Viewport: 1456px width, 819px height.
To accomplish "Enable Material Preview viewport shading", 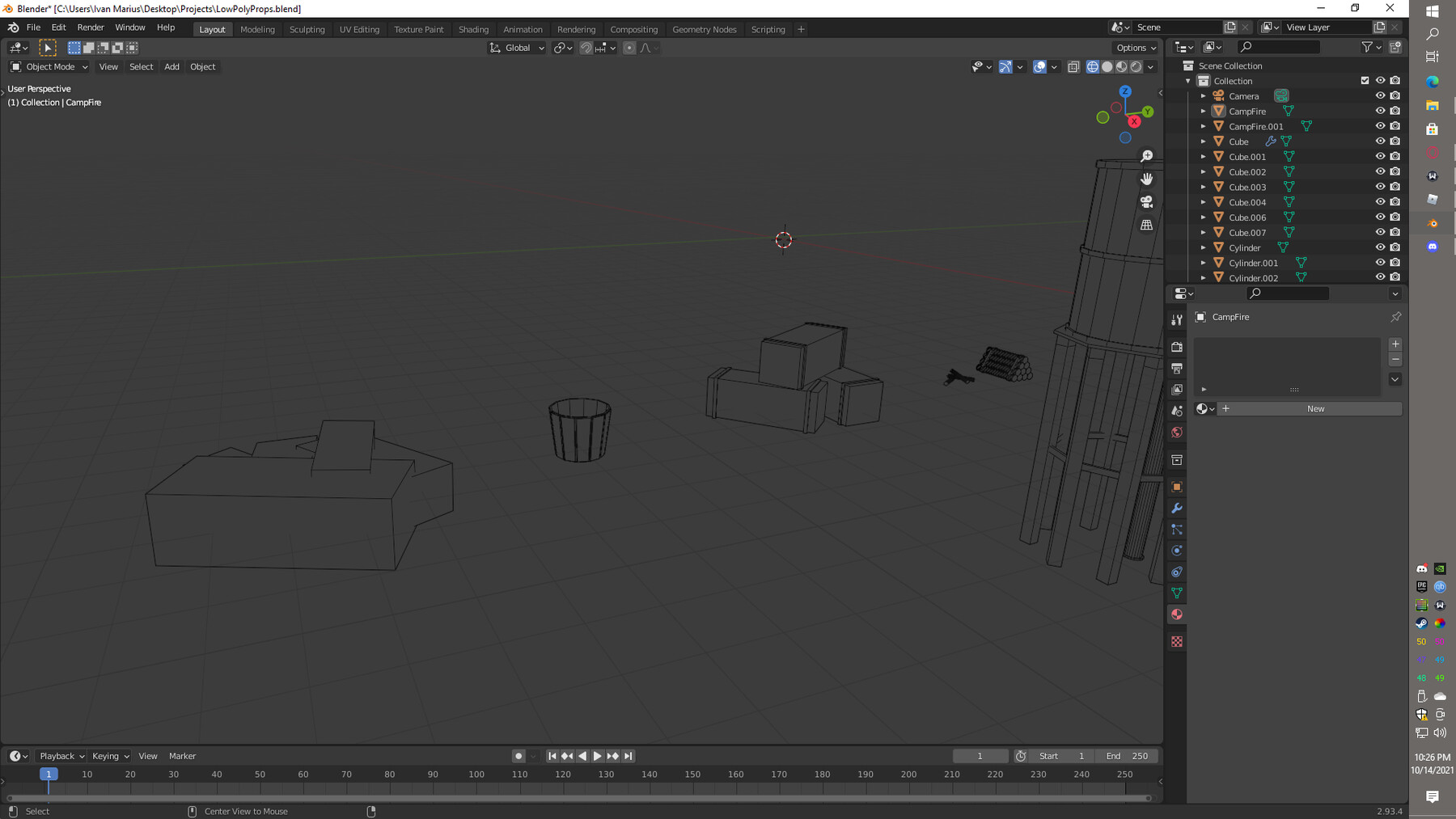I will [x=1120, y=66].
